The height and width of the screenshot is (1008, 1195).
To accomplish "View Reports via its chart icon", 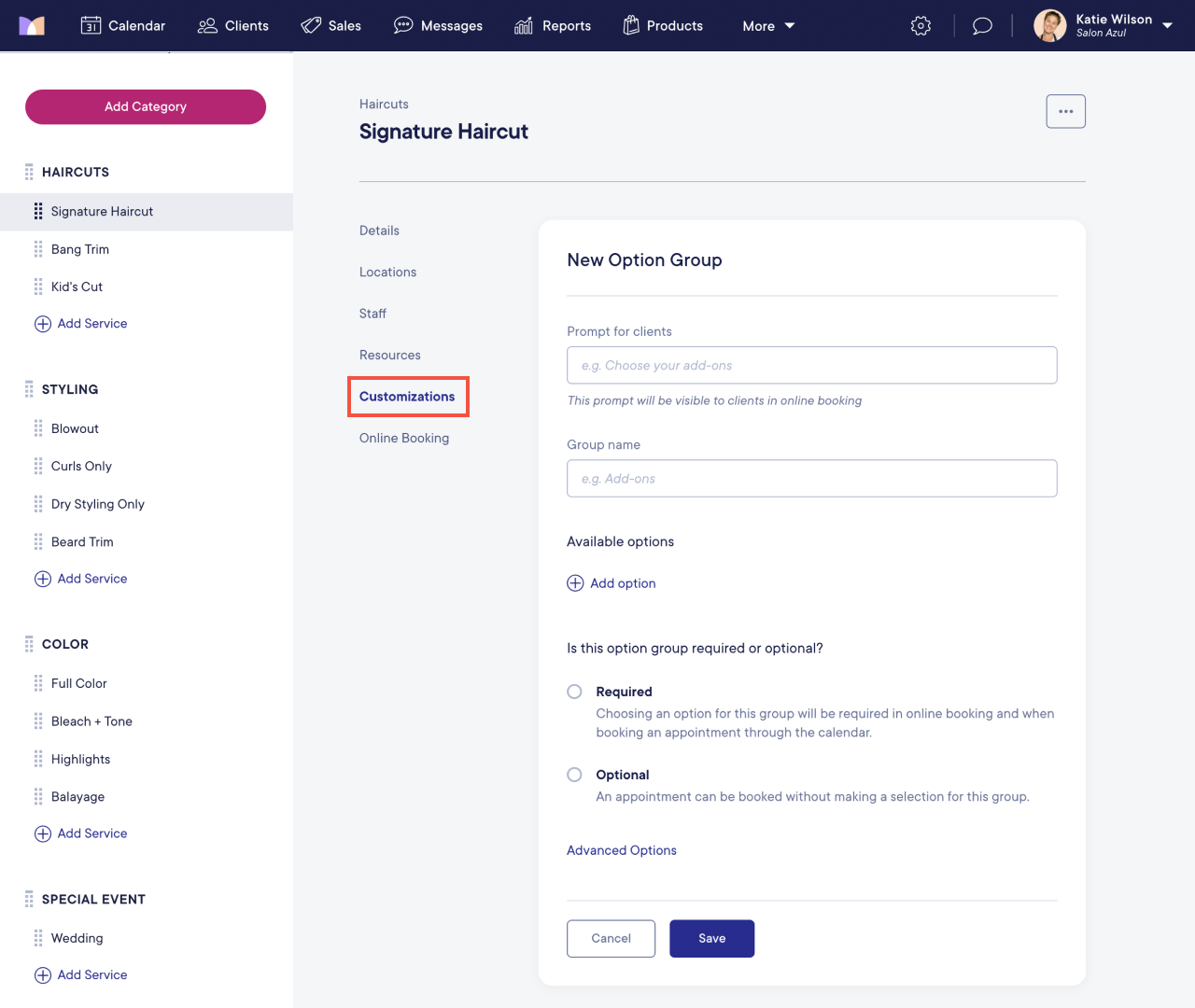I will tap(523, 25).
